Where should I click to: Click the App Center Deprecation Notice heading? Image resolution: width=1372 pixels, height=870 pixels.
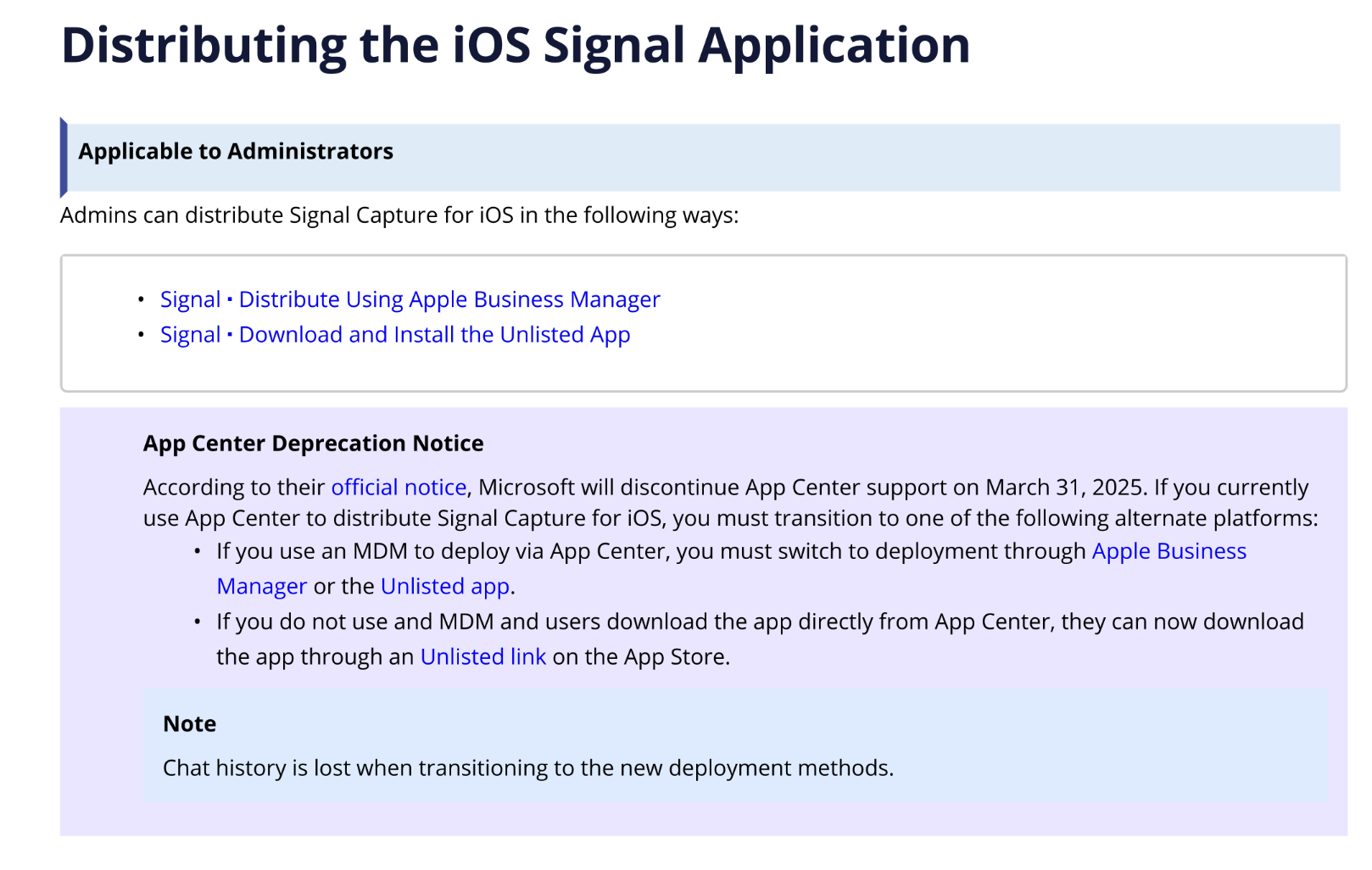[313, 443]
